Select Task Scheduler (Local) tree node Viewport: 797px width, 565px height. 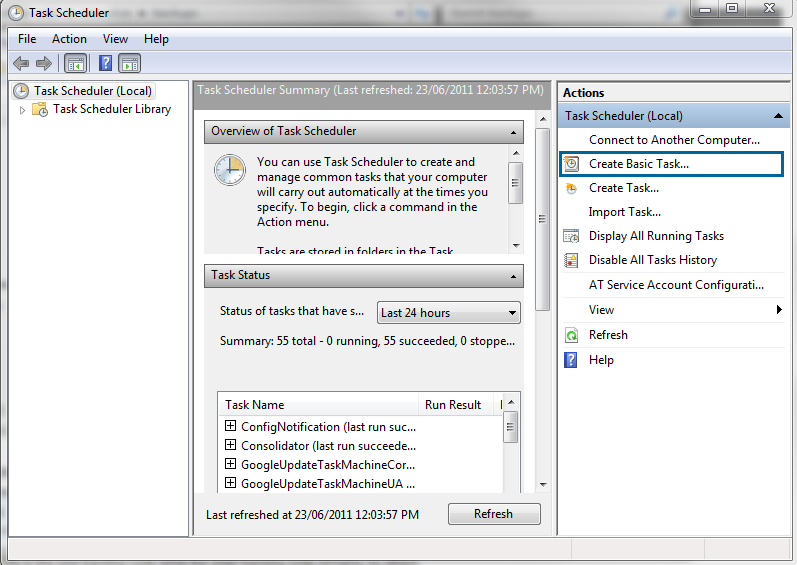pos(93,91)
